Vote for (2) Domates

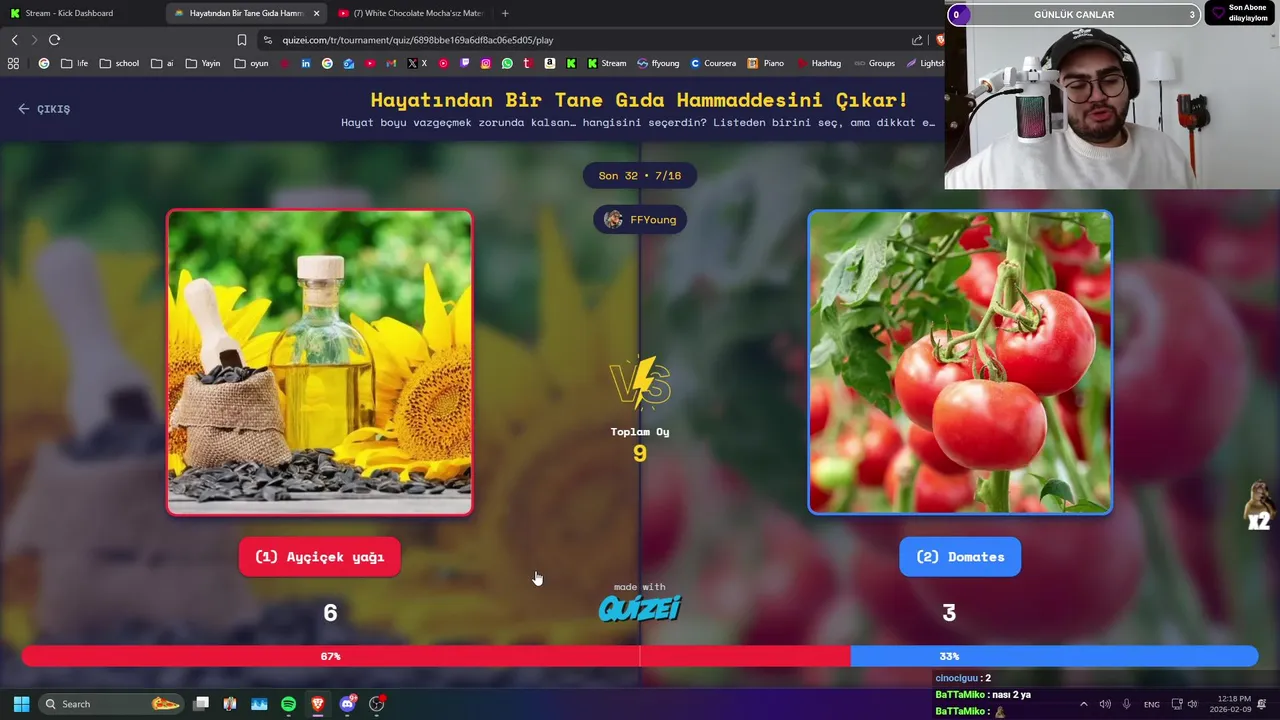click(960, 557)
